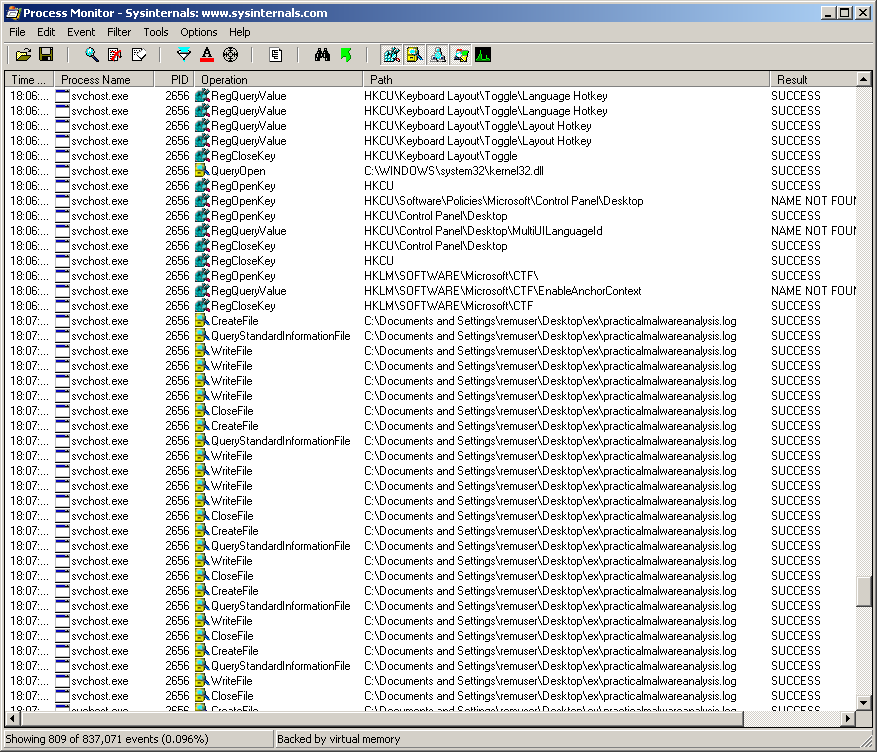Click NAME NOT FOUND result on MultiUILanguageId row
Screen dimensions: 877x752
coord(813,231)
